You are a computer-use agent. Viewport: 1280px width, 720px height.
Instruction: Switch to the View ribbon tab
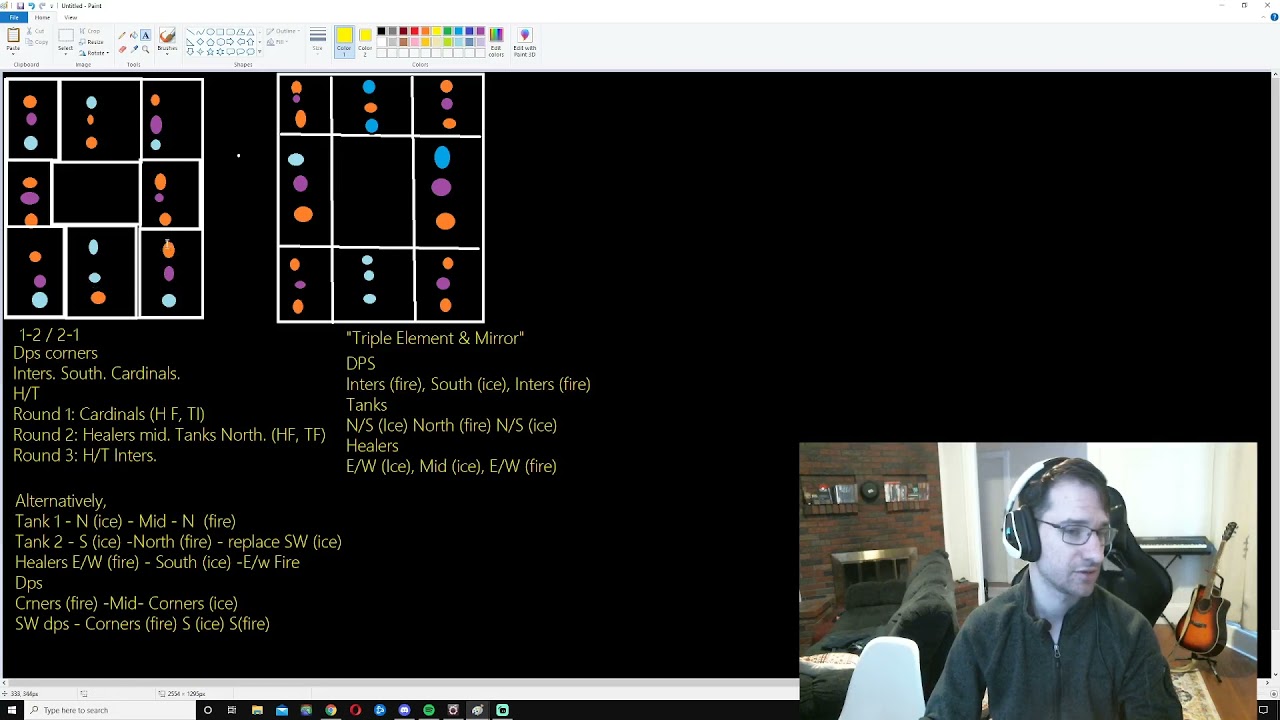tap(70, 17)
